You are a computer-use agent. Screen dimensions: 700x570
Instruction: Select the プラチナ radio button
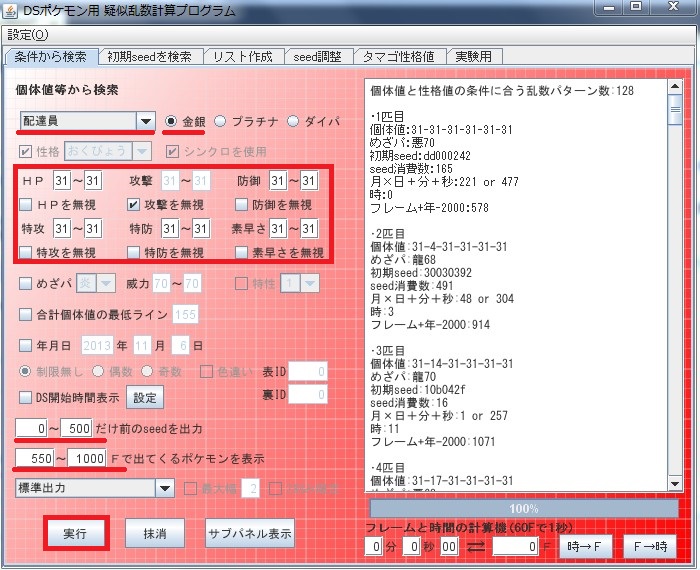click(x=220, y=121)
